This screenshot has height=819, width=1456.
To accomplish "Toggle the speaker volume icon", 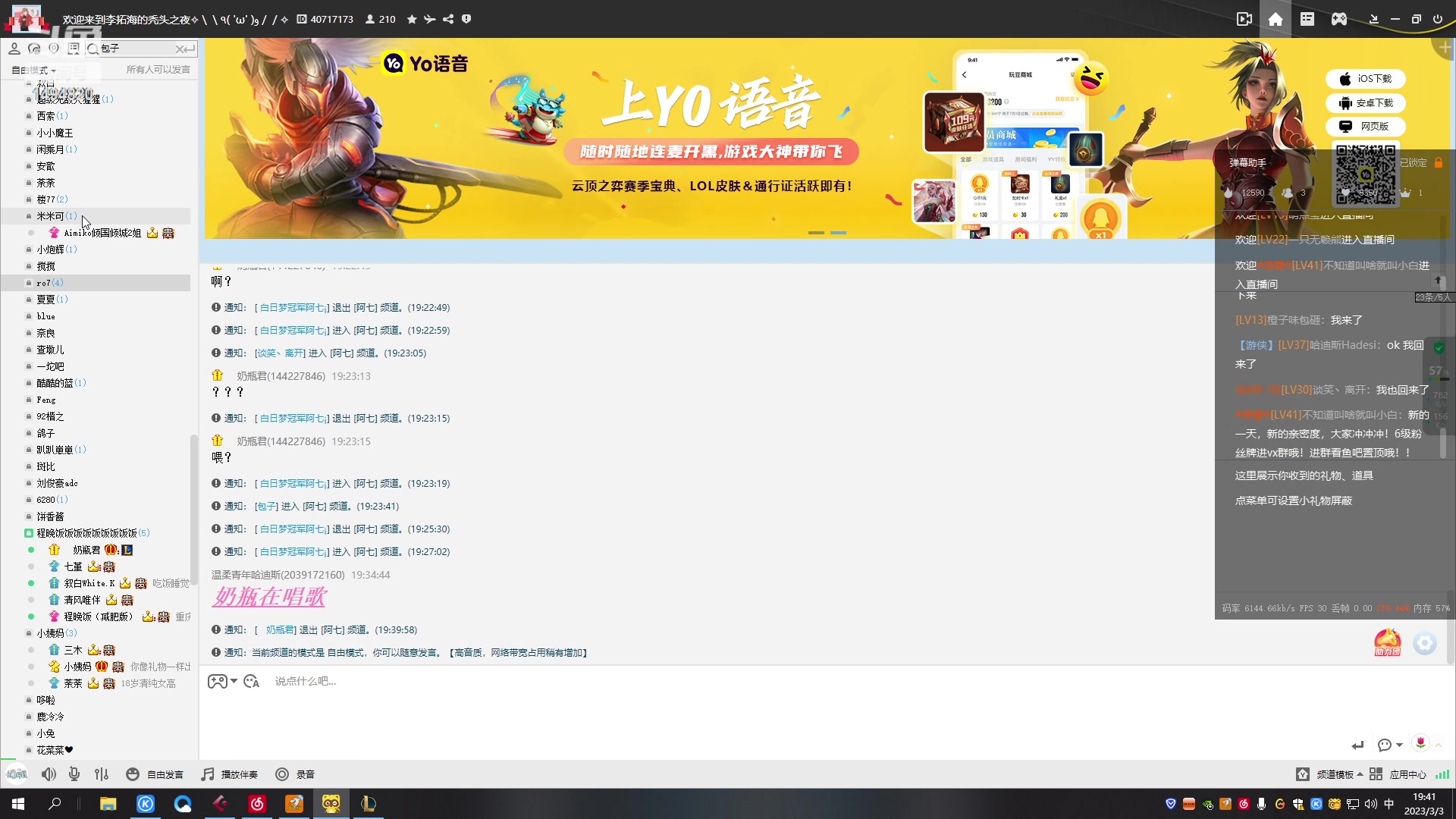I will (49, 774).
